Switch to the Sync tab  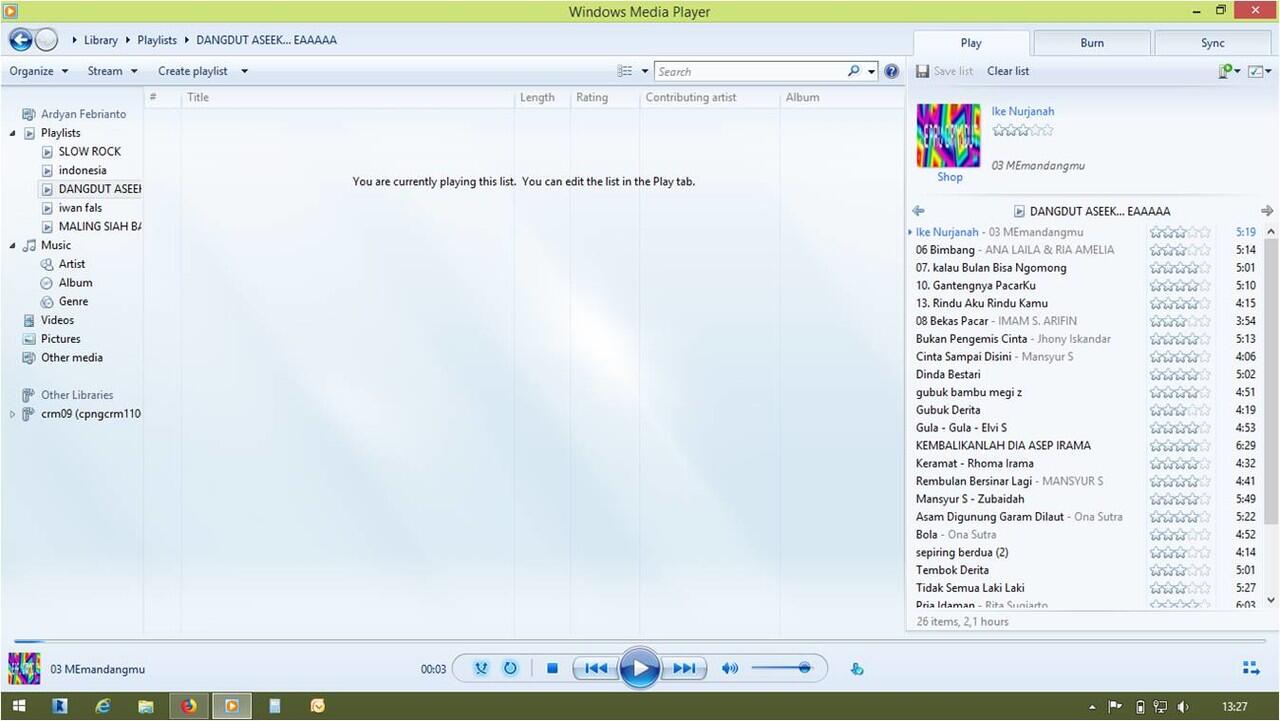pyautogui.click(x=1213, y=43)
